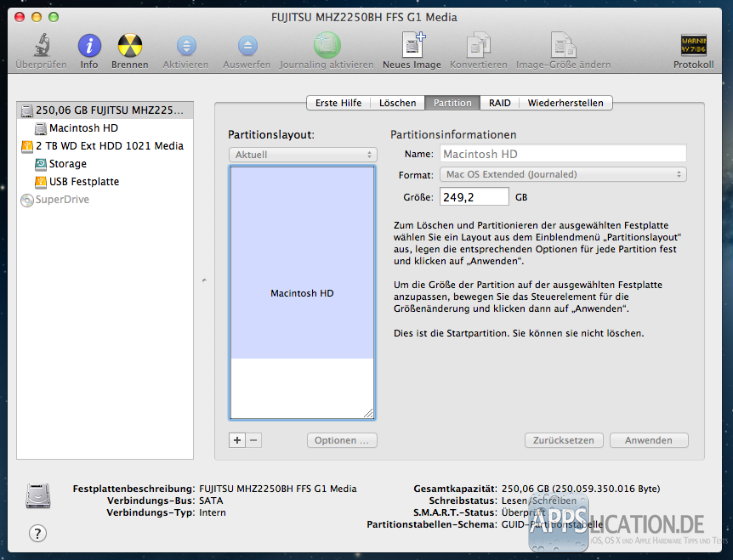
Task: Click the Partitionsinformationen heading
Action: pos(453,135)
